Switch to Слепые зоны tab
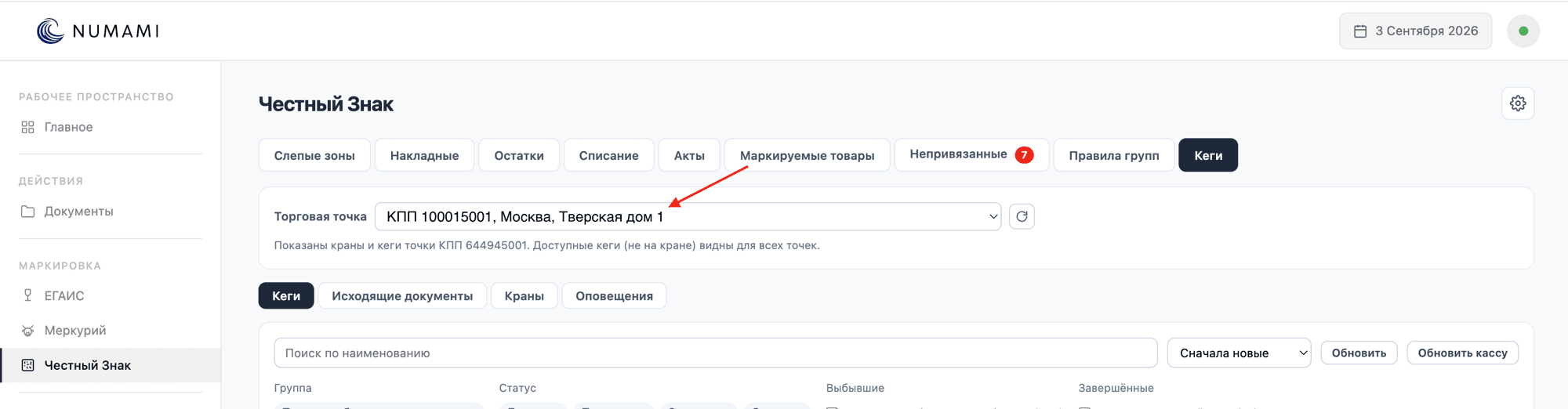The width and height of the screenshot is (1568, 409). (314, 155)
